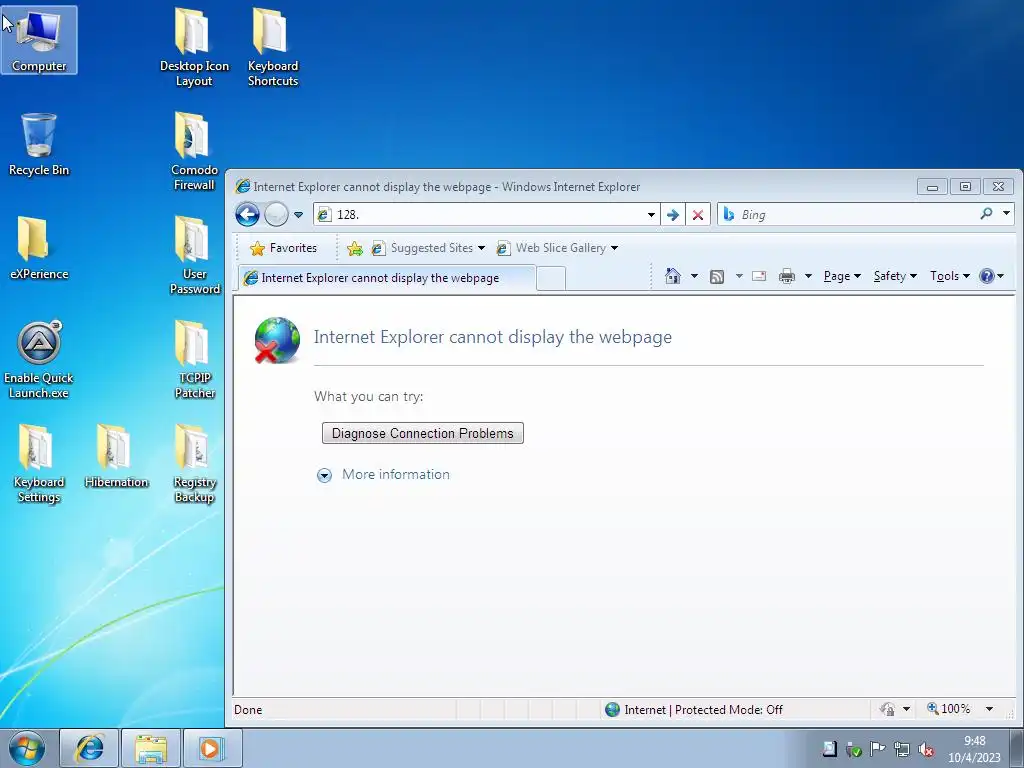
Task: Click the network tray icon
Action: coord(902,750)
